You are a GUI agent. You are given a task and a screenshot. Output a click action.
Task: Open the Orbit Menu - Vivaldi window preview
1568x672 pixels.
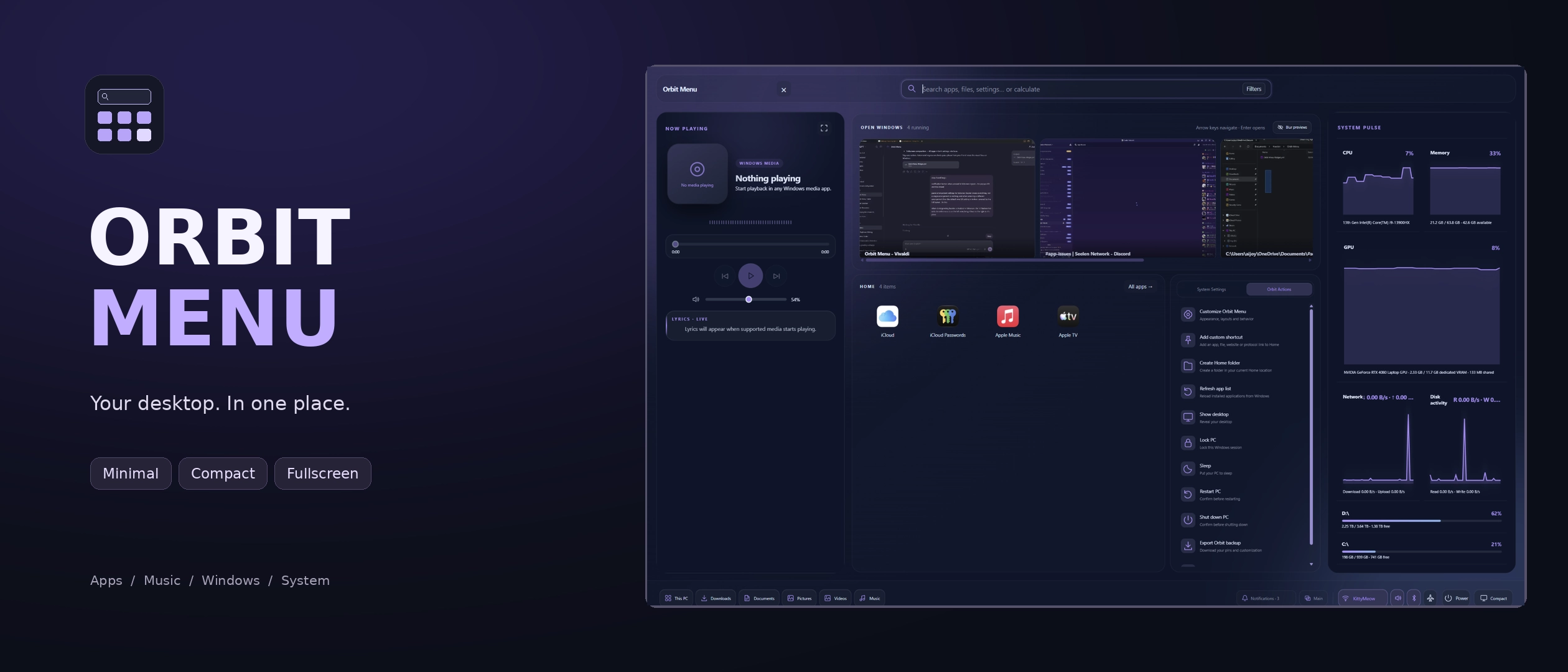(947, 198)
